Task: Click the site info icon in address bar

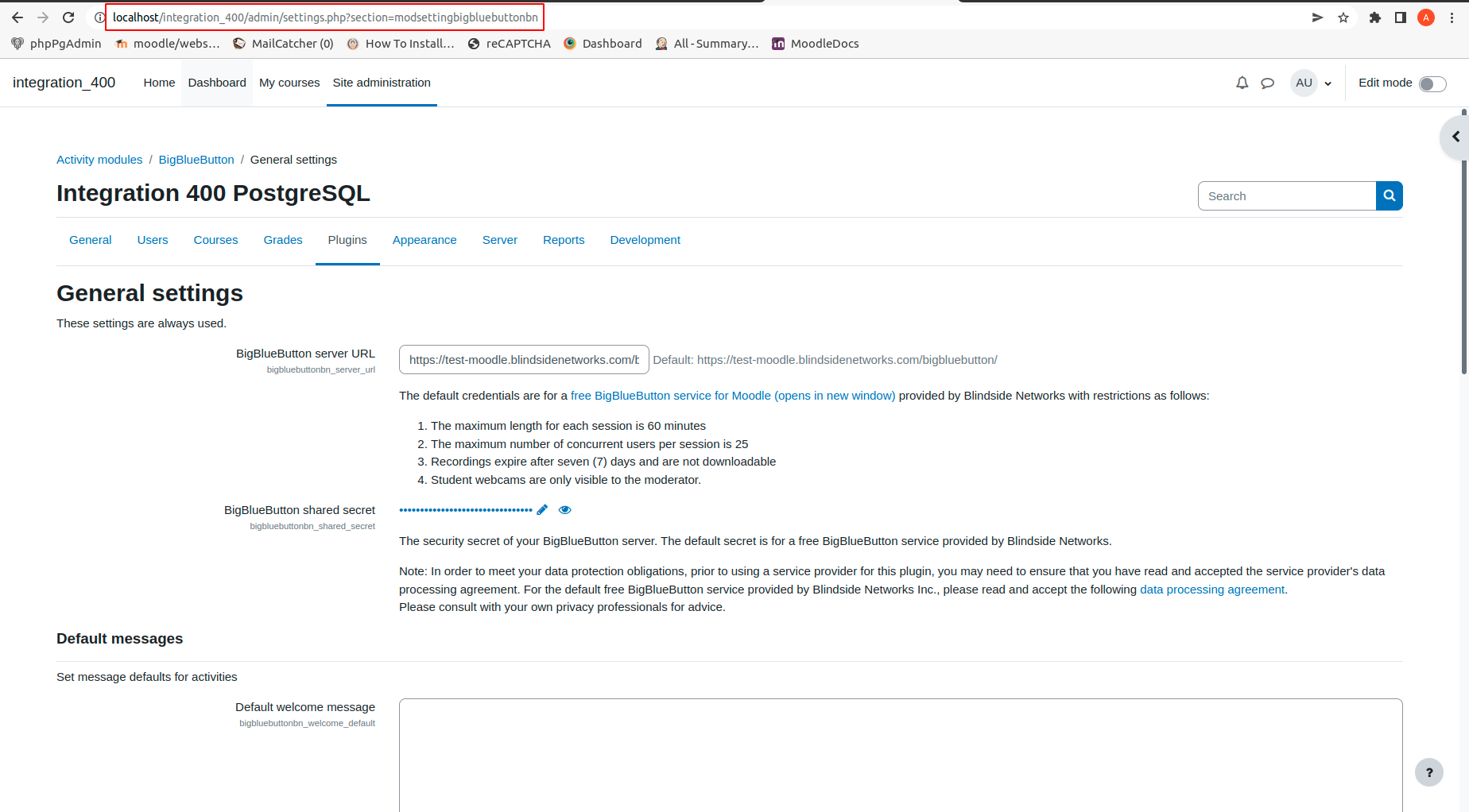Action: click(x=99, y=17)
